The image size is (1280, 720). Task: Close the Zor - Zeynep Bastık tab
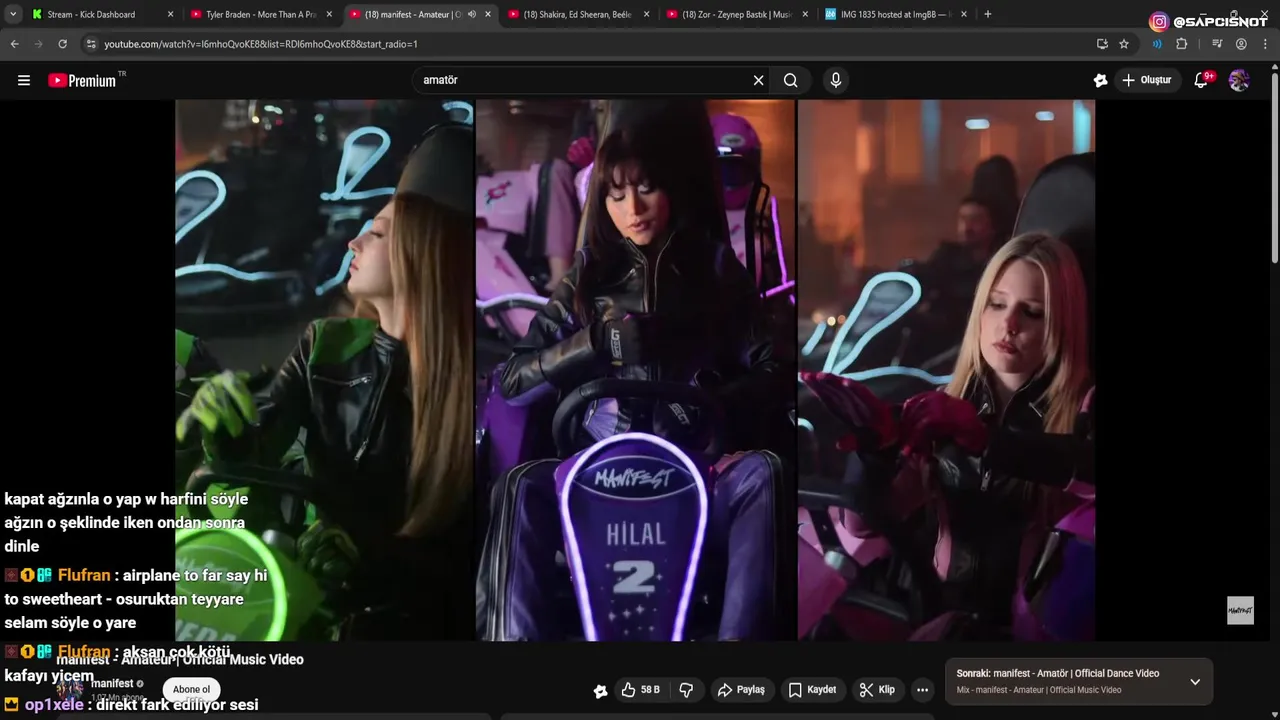(x=805, y=15)
